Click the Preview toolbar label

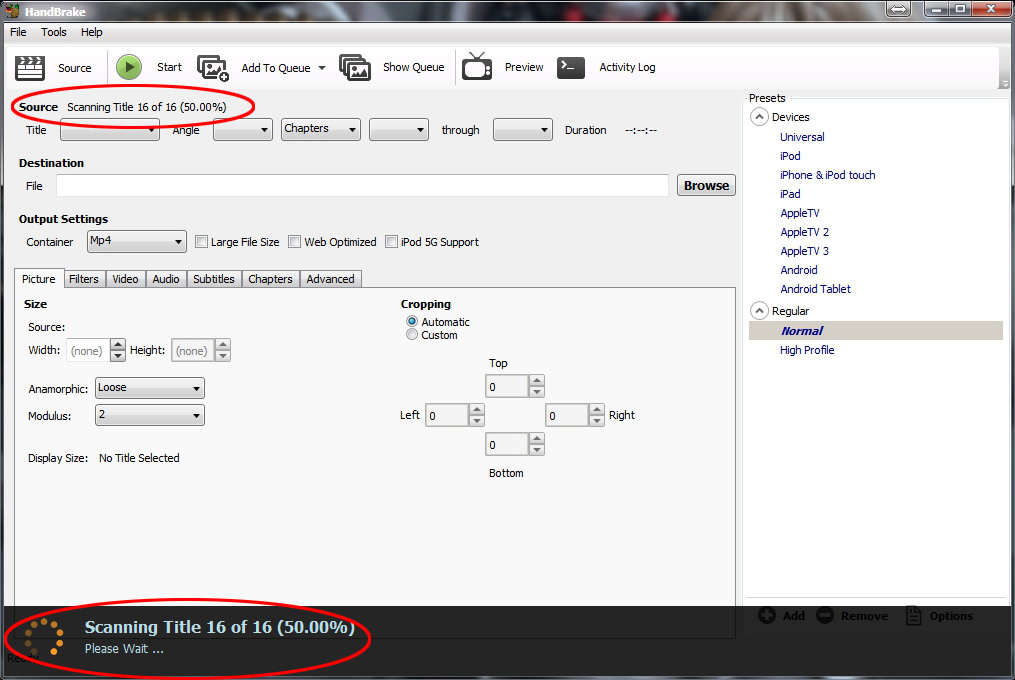pyautogui.click(x=524, y=67)
